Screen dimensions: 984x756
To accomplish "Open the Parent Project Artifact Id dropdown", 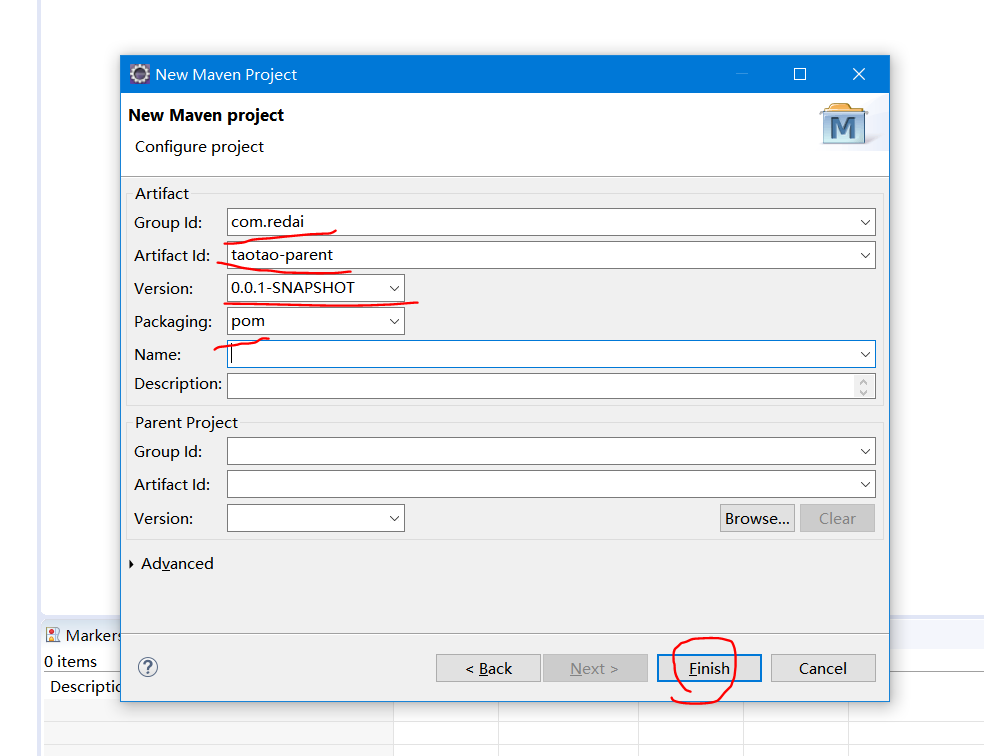I will [x=865, y=484].
